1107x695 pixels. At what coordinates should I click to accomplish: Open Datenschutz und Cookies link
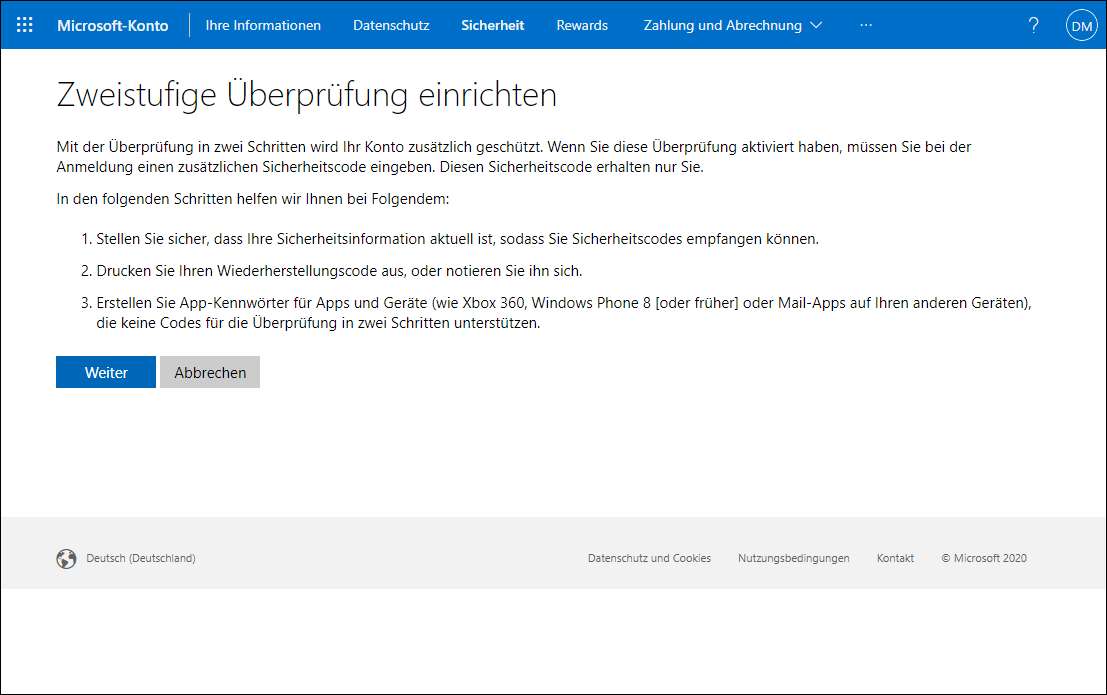click(x=650, y=558)
